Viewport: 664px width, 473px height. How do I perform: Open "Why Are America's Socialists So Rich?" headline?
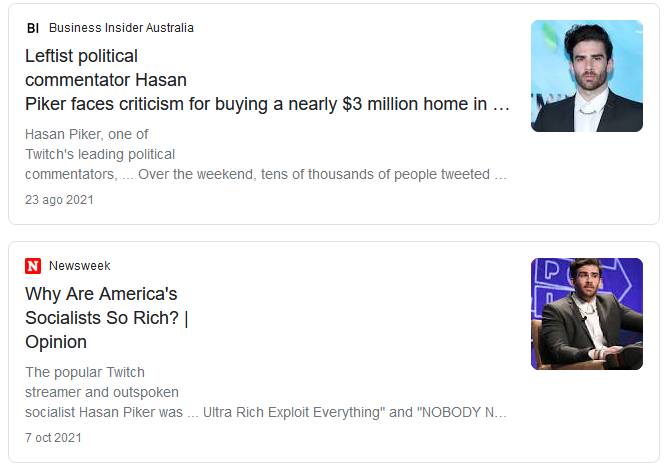(x=101, y=294)
